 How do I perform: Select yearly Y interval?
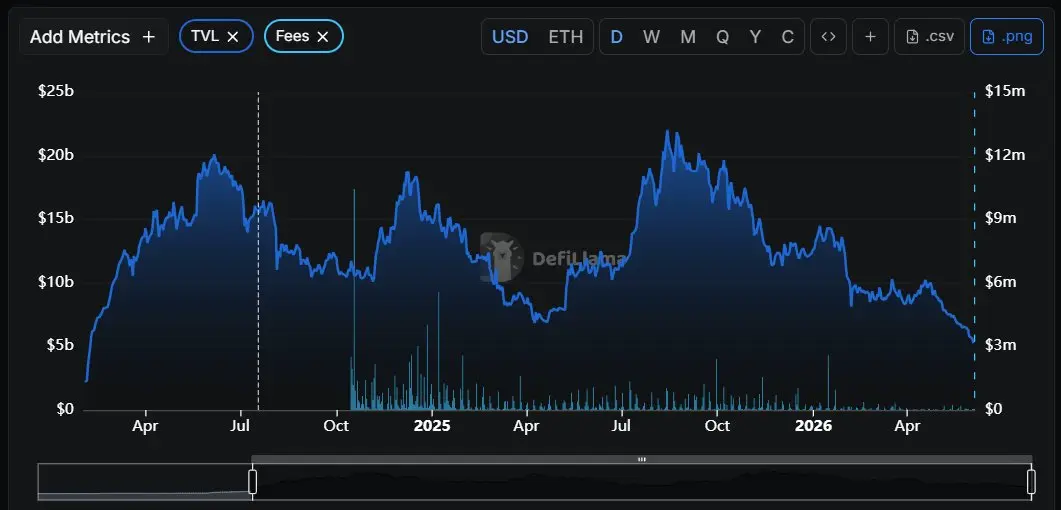(x=755, y=37)
